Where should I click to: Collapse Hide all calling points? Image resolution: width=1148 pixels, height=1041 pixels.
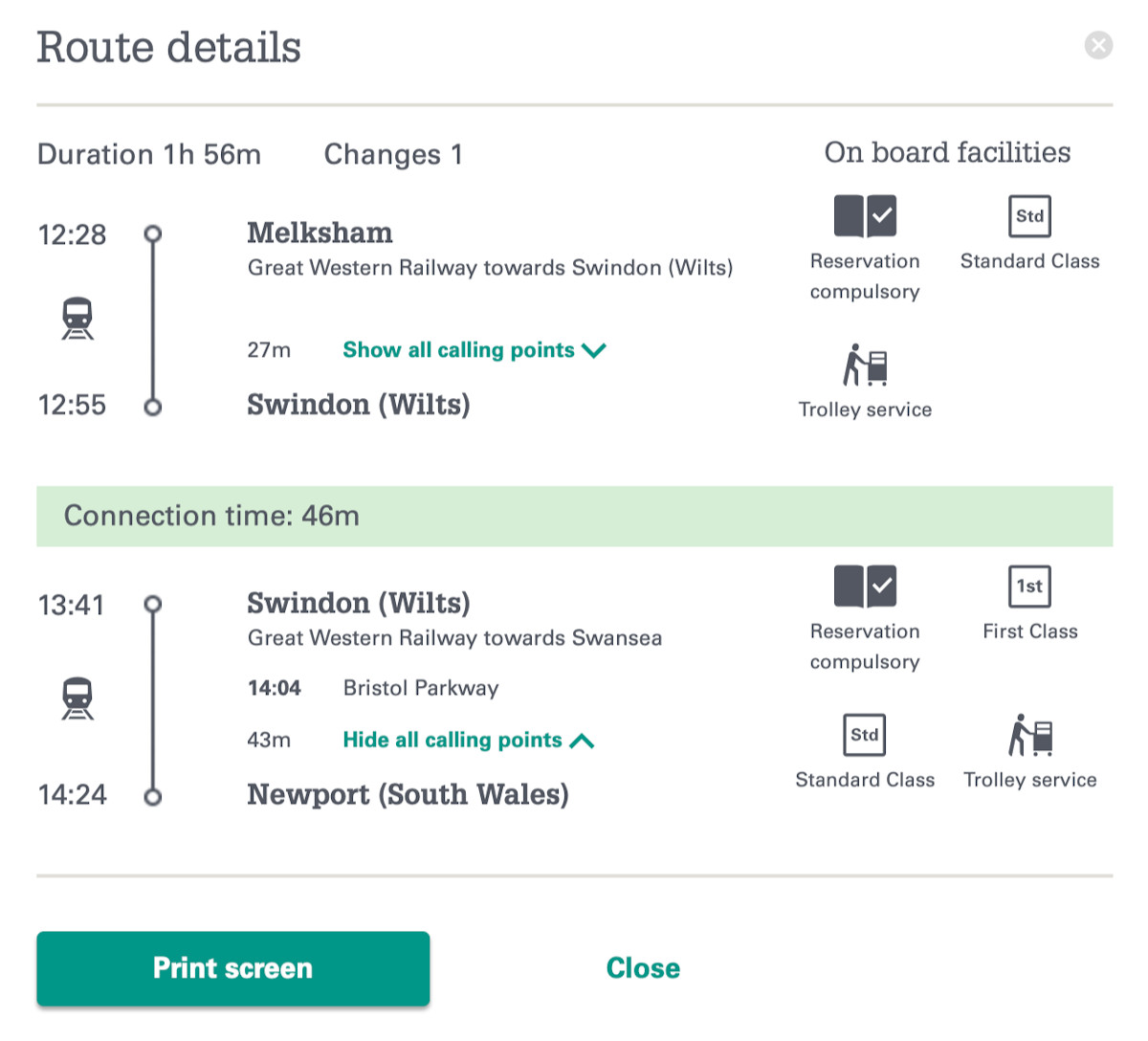(453, 740)
